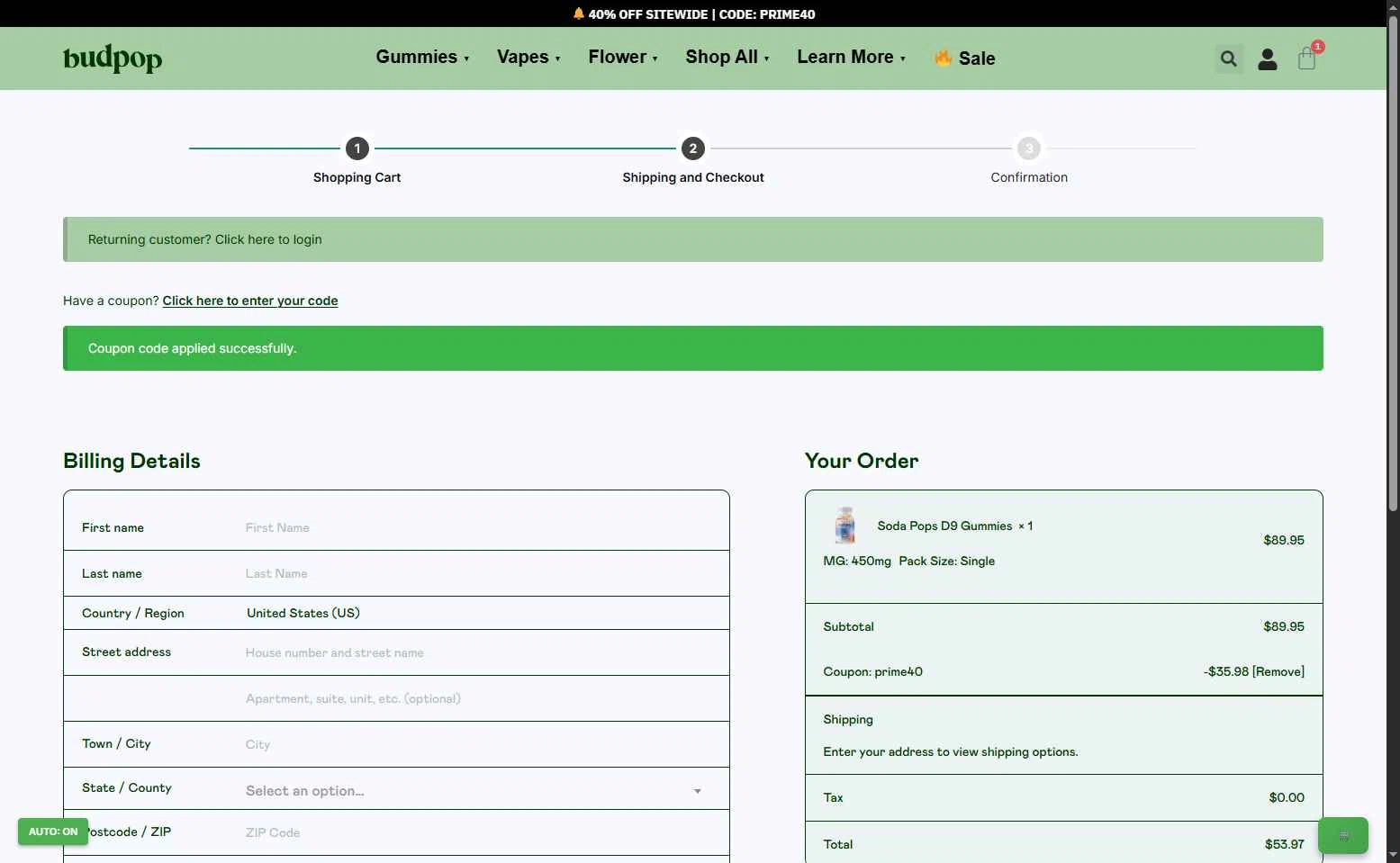Screen dimensions: 1400x863
Task: Go to step 1 Shopping Cart
Action: (357, 148)
